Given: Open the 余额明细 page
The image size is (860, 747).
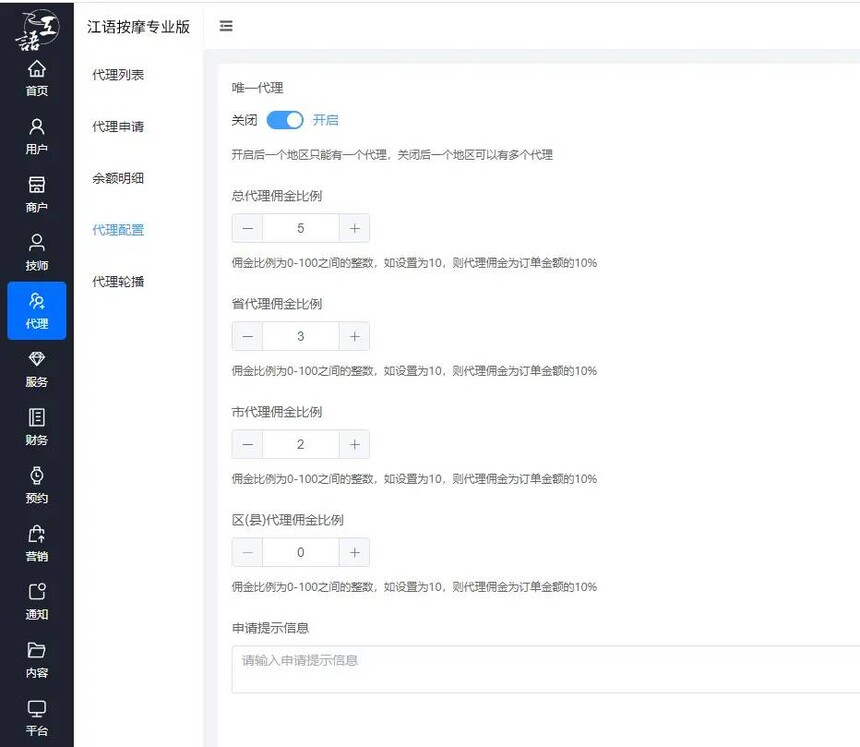Looking at the screenshot, I should [118, 178].
